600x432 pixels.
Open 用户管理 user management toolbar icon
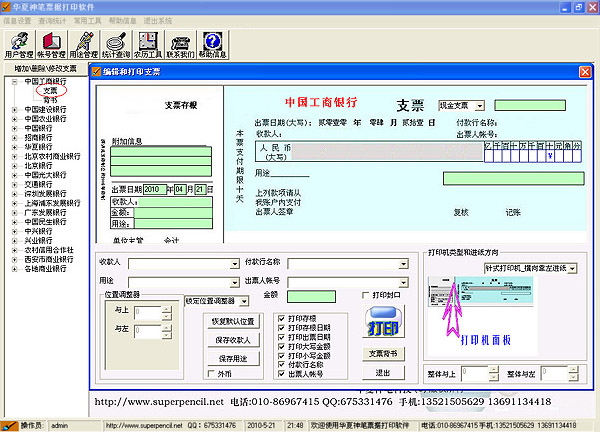[x=19, y=45]
